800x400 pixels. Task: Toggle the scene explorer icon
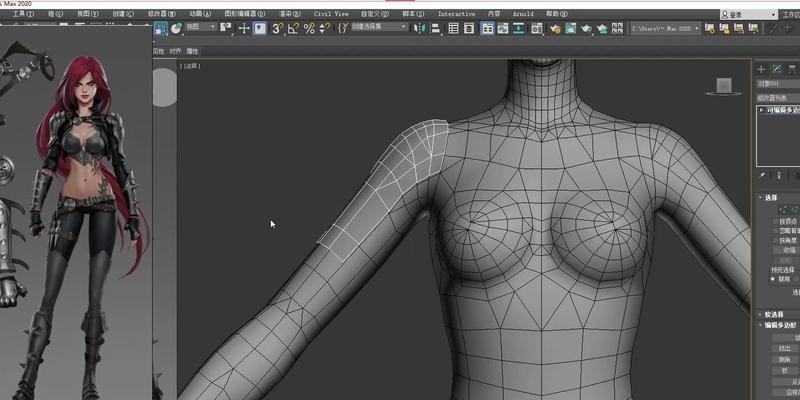point(453,28)
